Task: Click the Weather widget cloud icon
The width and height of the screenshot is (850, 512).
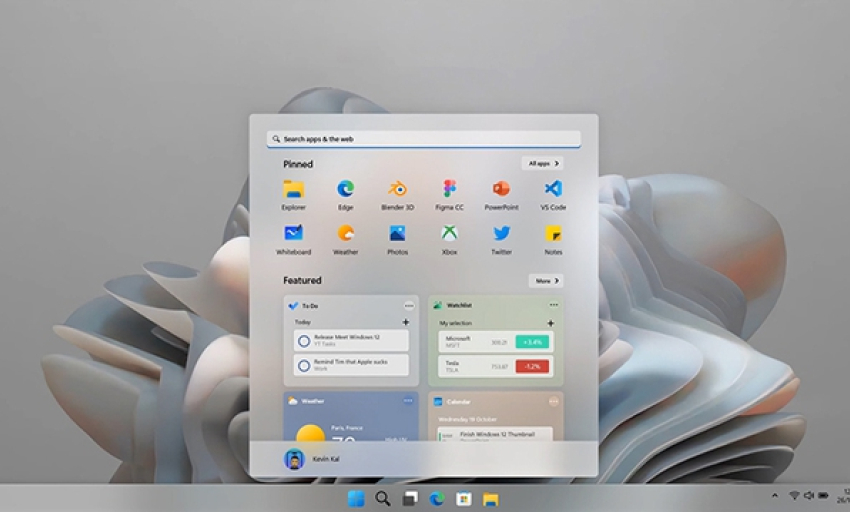Action: tap(293, 401)
